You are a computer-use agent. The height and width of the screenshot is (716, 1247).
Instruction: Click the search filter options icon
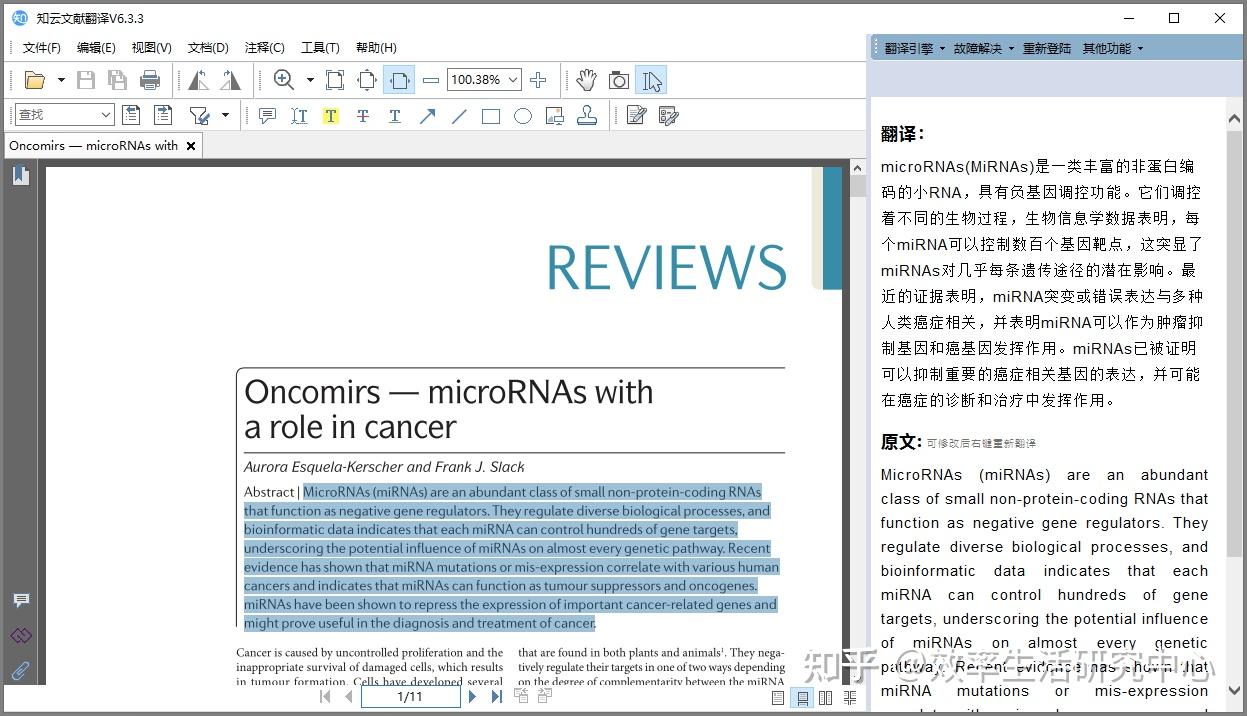[x=199, y=115]
